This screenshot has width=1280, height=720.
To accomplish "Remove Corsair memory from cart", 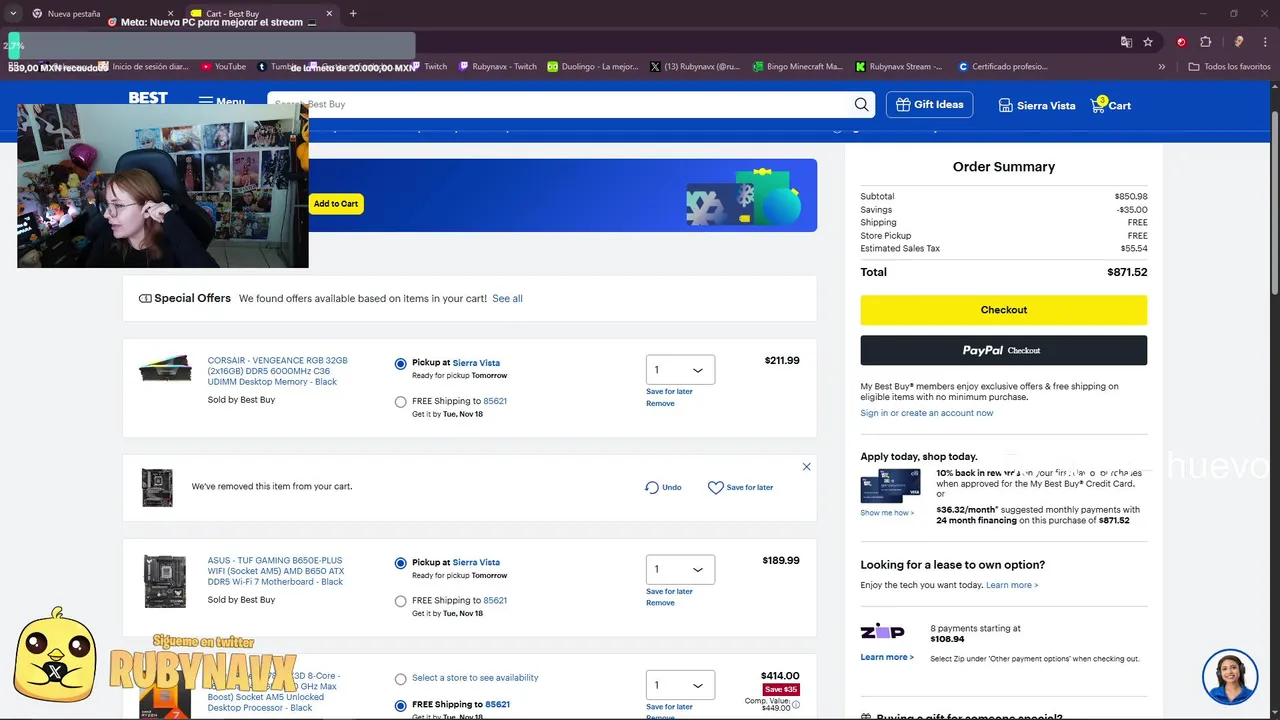I will click(x=660, y=403).
